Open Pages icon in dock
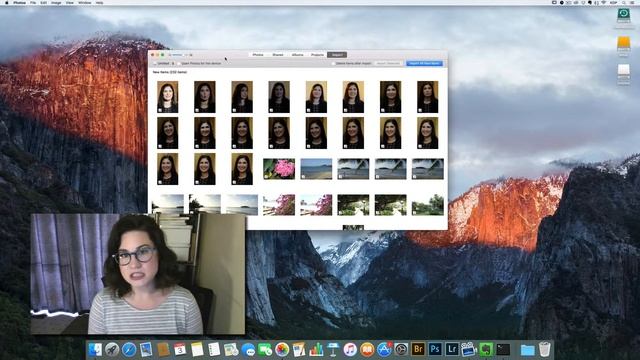The image size is (640, 360). pos(299,350)
